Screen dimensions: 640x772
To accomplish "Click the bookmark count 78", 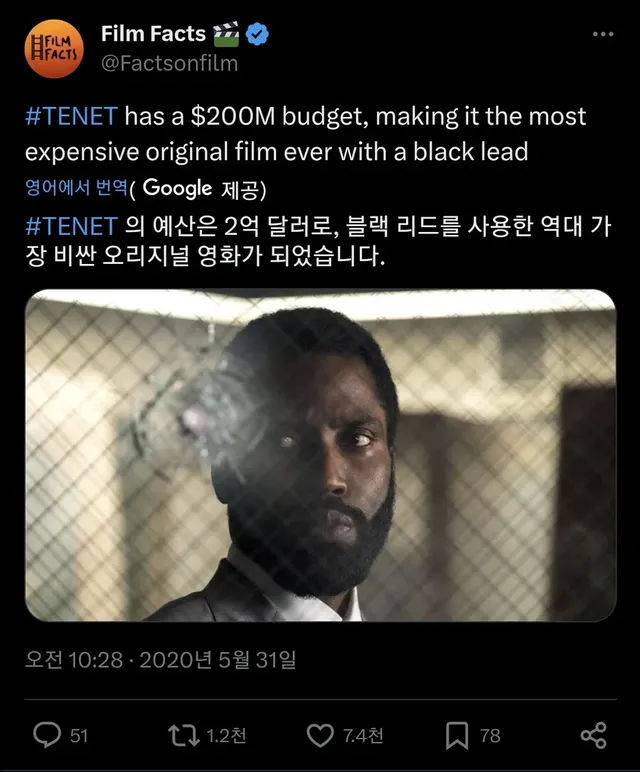I will click(x=490, y=736).
